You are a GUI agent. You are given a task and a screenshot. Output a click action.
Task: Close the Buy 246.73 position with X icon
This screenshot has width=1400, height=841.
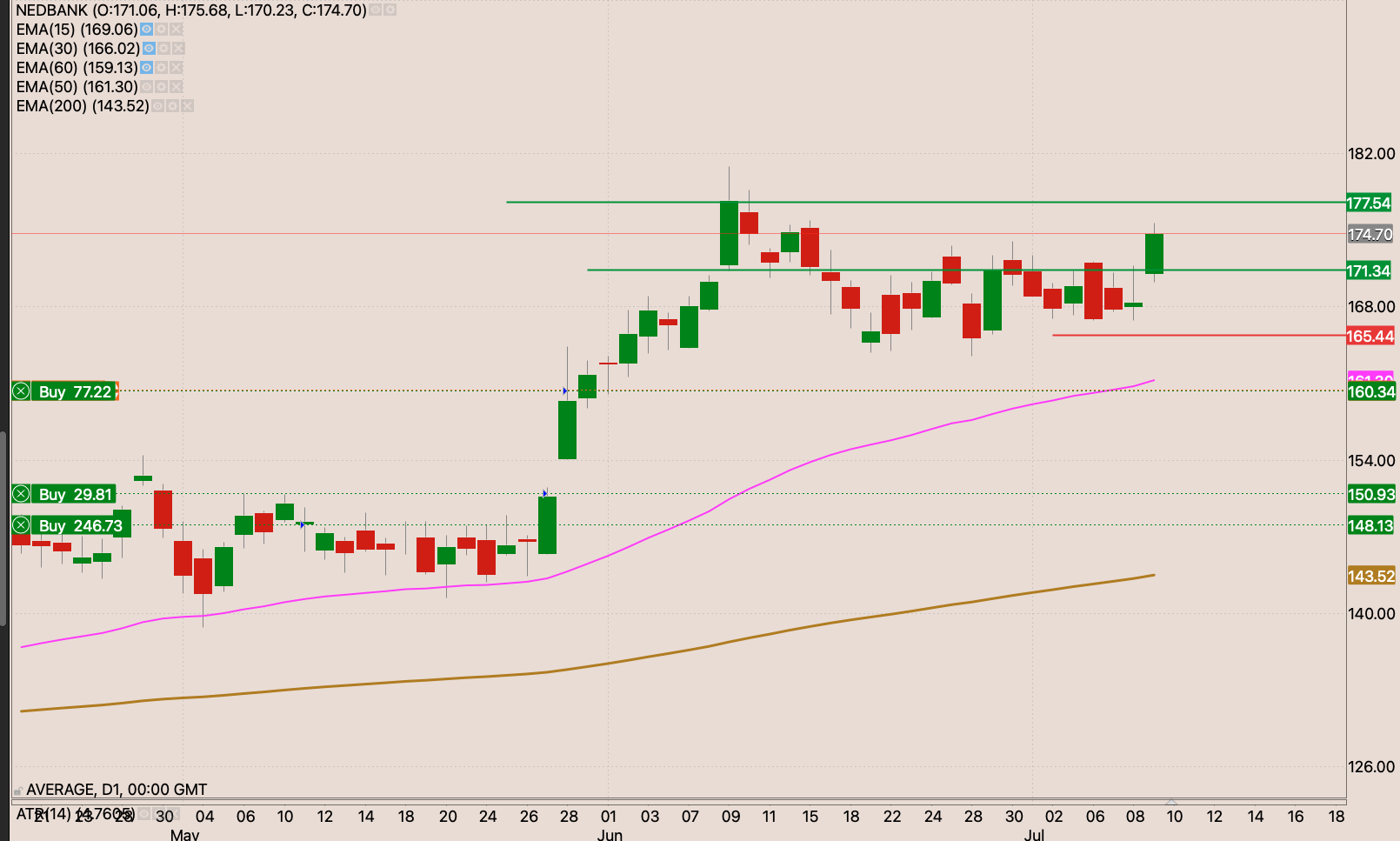[21, 525]
